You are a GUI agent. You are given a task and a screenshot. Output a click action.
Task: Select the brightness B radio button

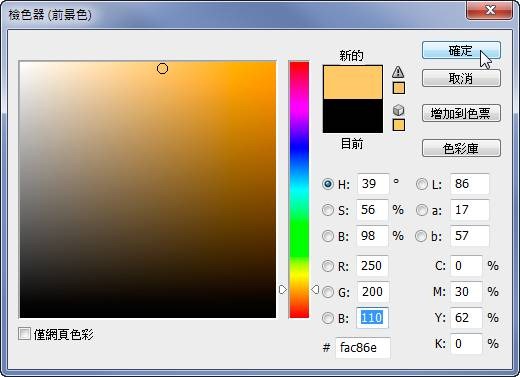pyautogui.click(x=328, y=236)
